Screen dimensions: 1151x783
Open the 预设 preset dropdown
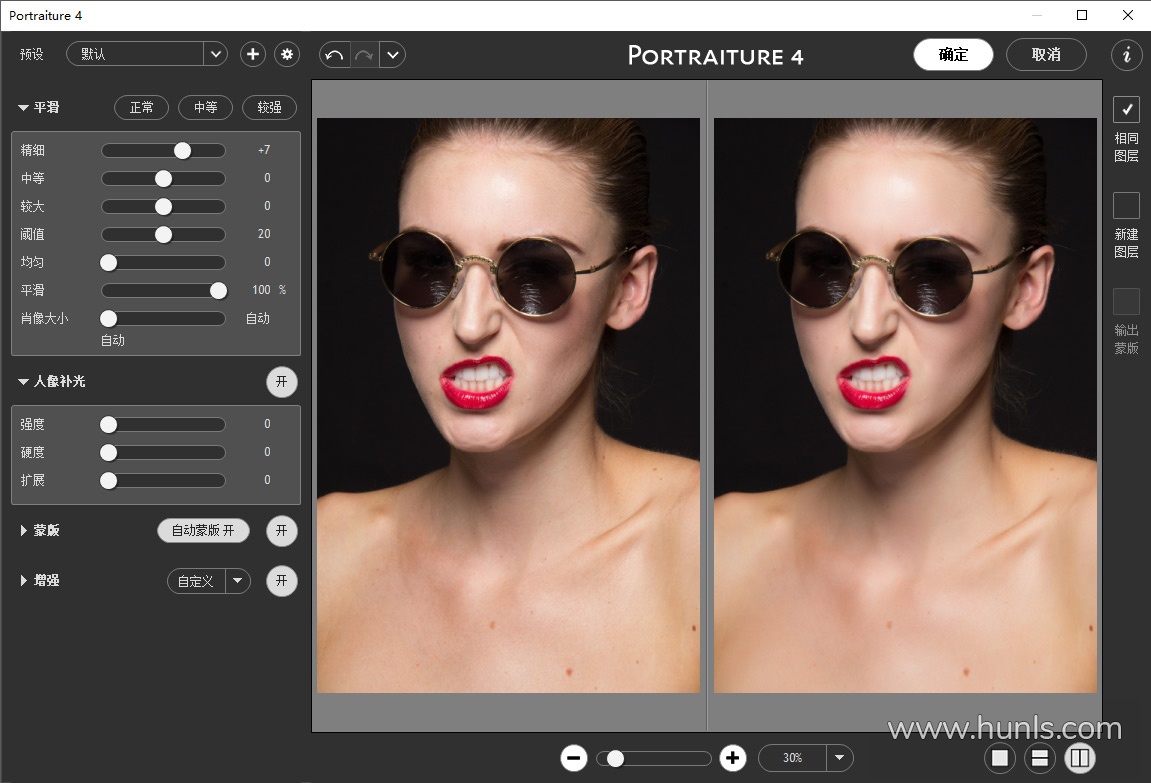coord(215,54)
